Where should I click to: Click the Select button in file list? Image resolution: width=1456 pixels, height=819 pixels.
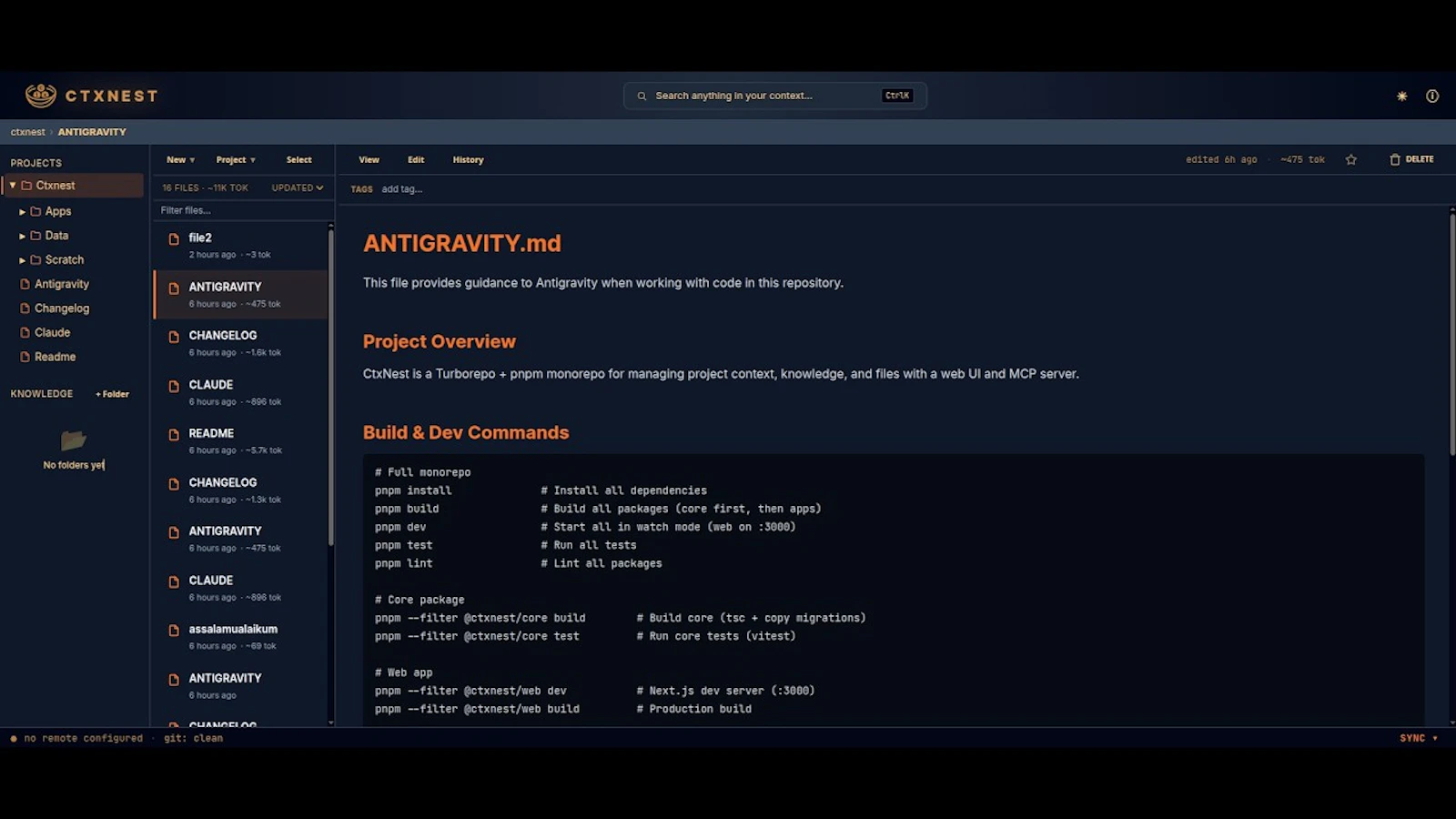coord(298,160)
